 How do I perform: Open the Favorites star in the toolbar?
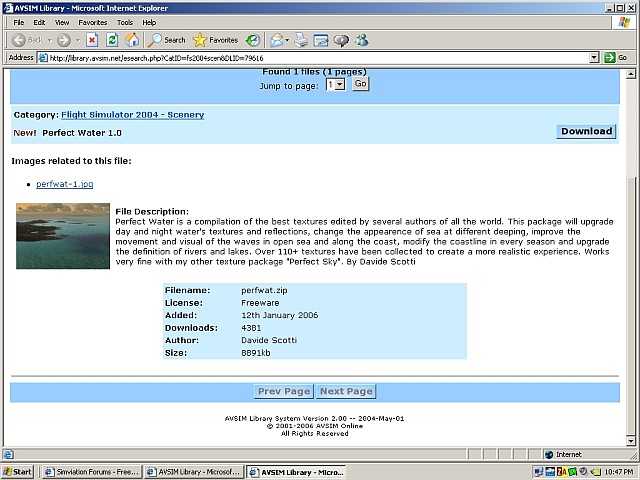[215, 40]
